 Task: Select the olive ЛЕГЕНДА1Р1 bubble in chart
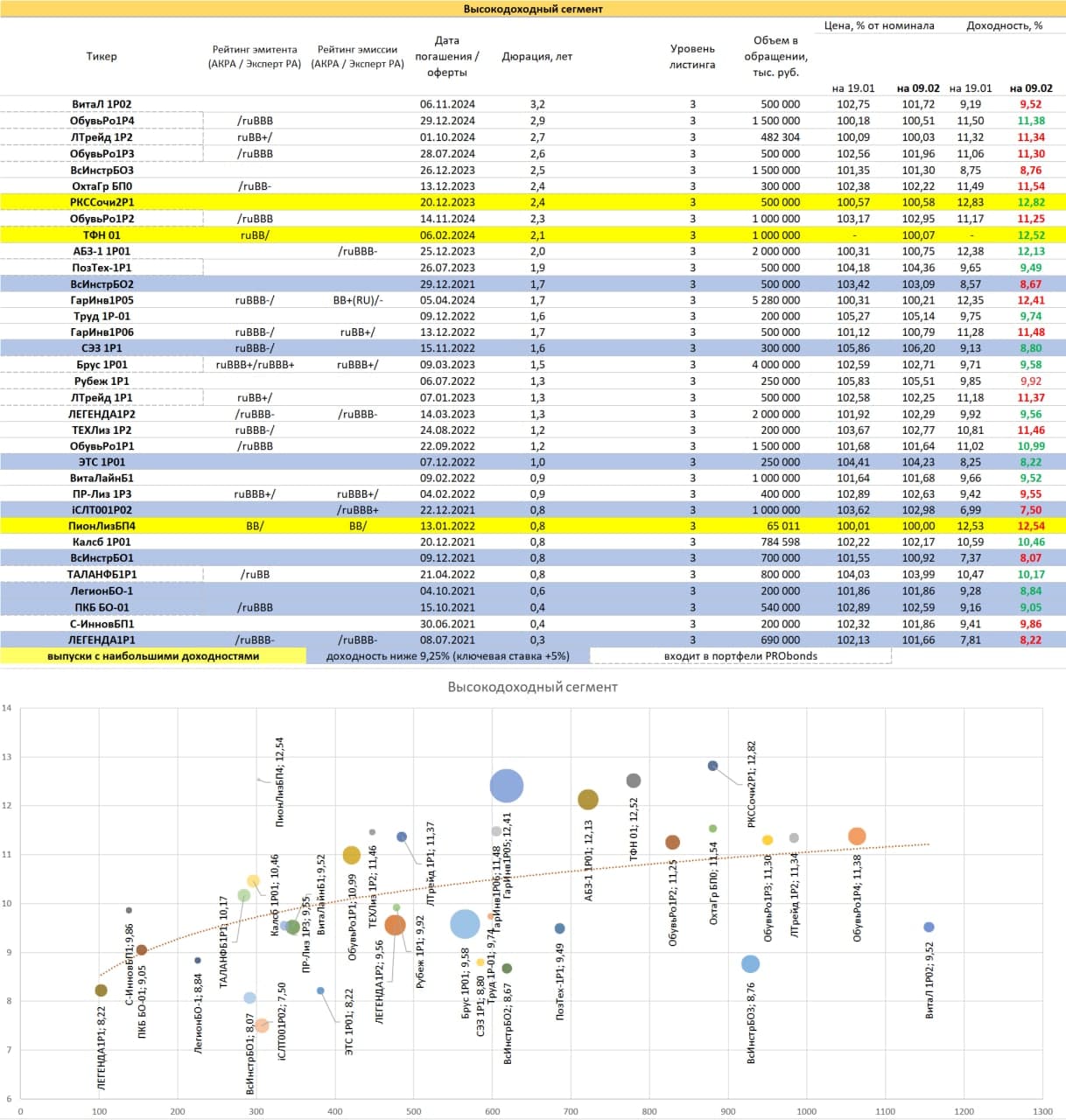tap(101, 990)
